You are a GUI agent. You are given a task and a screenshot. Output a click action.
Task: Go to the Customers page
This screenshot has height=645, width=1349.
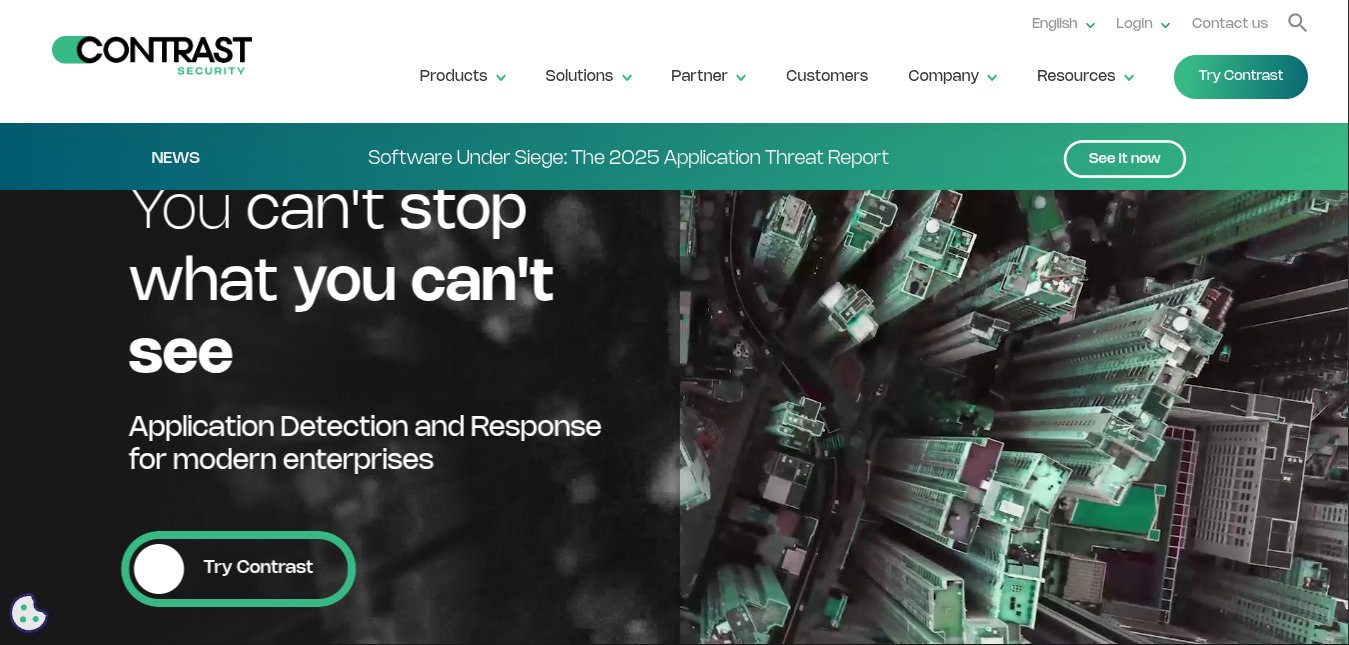[827, 76]
